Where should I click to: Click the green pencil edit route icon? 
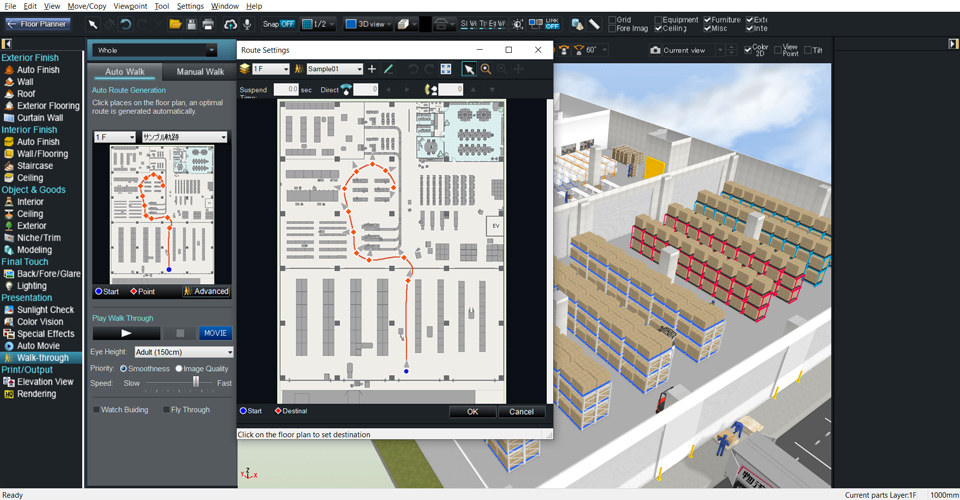point(388,69)
